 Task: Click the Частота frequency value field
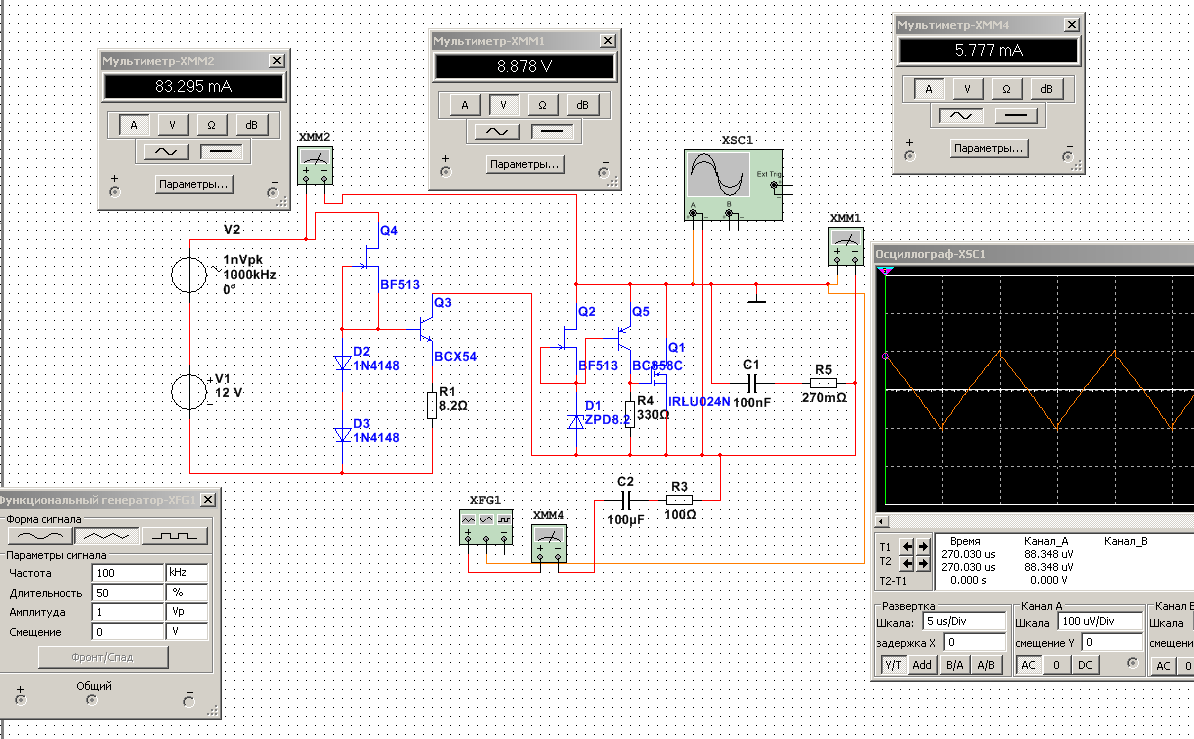(126, 573)
